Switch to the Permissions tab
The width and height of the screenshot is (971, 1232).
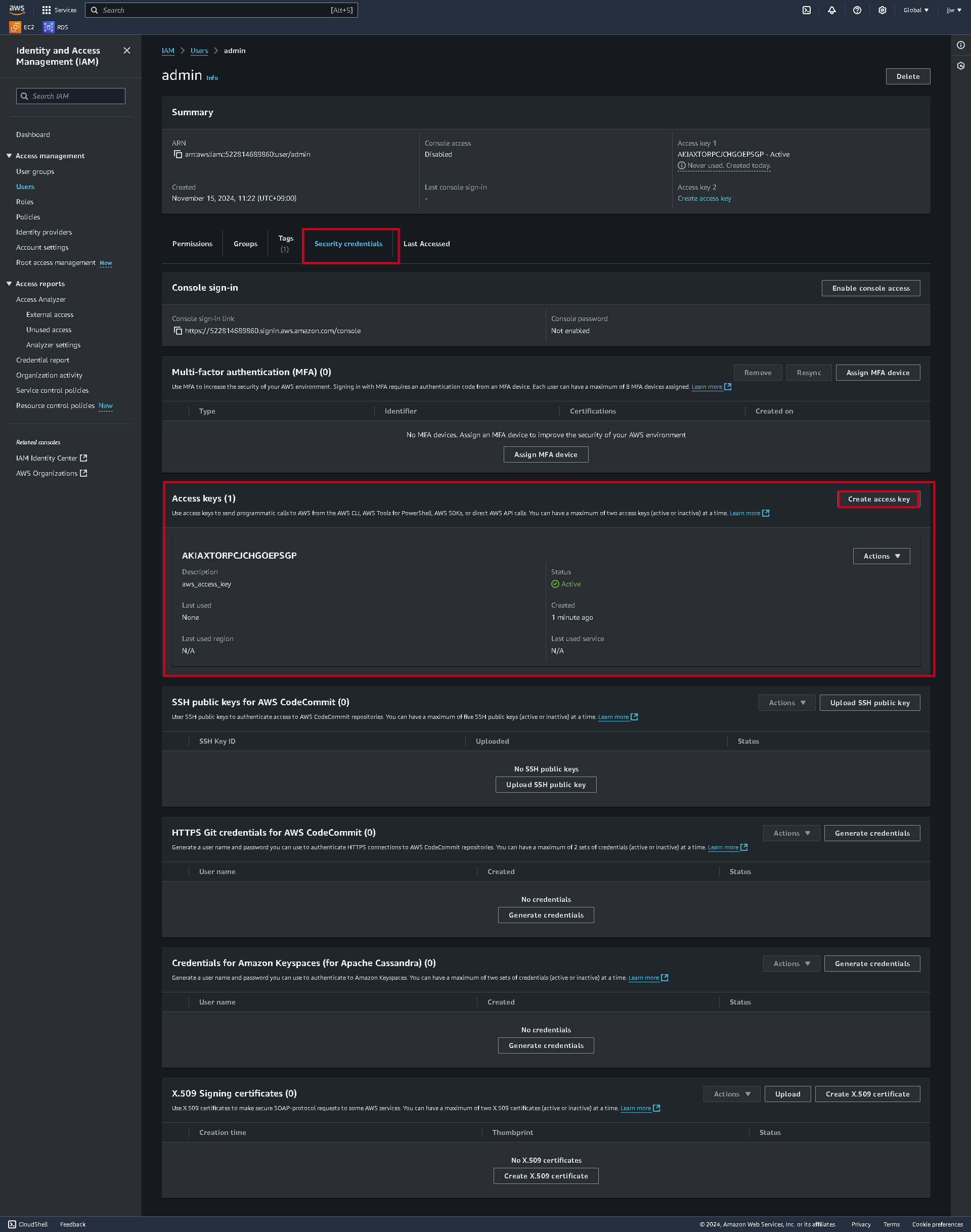tap(192, 244)
